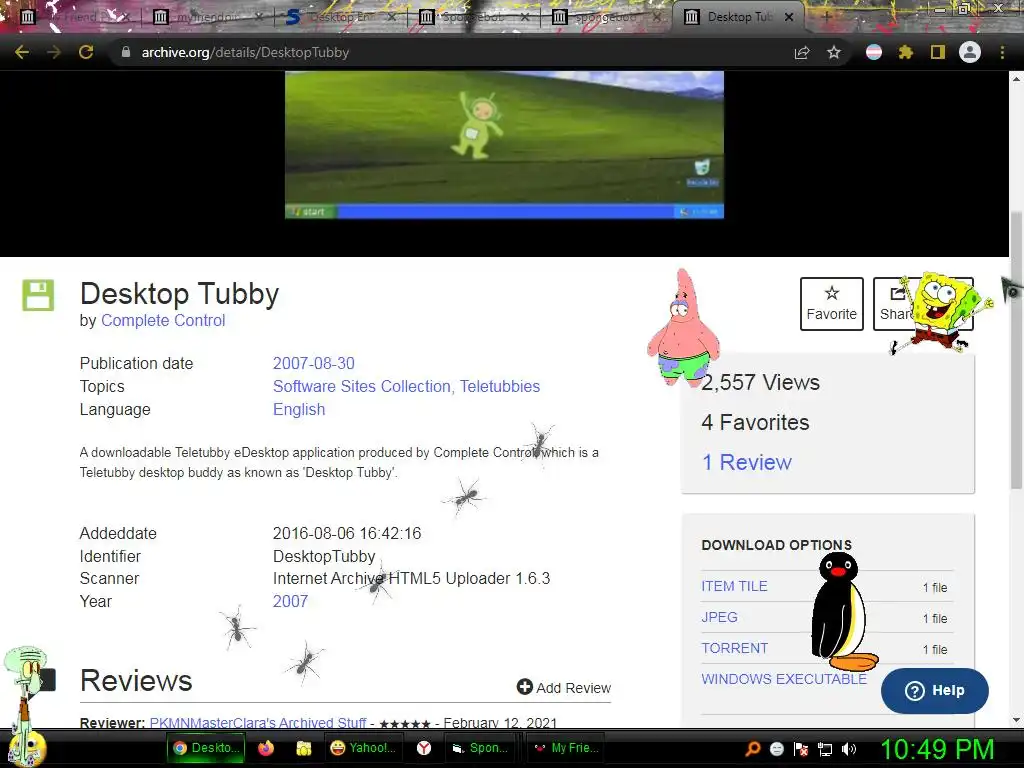Open the red Y browser taskbar icon
This screenshot has height=768, width=1024.
pyautogui.click(x=424, y=748)
